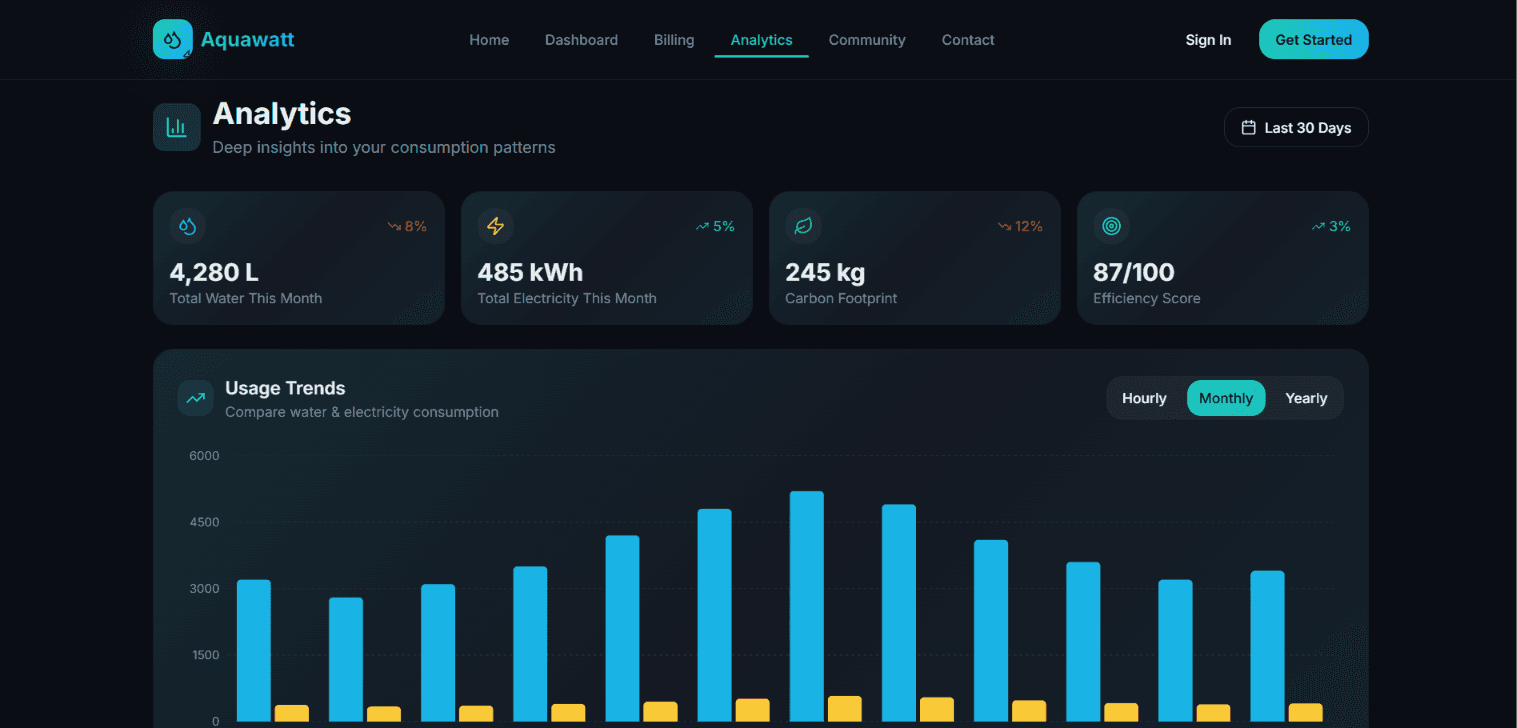Click the 1500 y-axis label
1517x728 pixels.
point(204,655)
